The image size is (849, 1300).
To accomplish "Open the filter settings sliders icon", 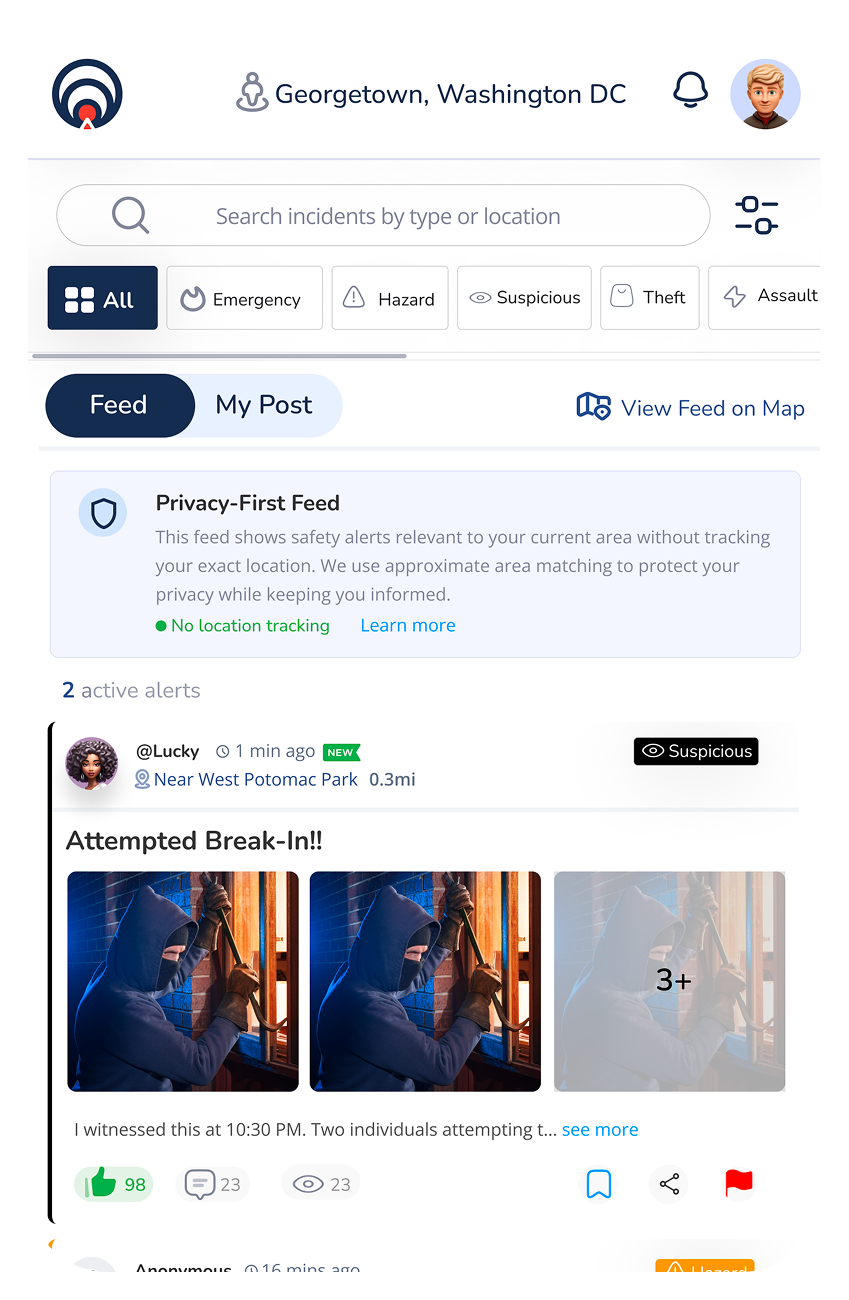I will point(757,215).
